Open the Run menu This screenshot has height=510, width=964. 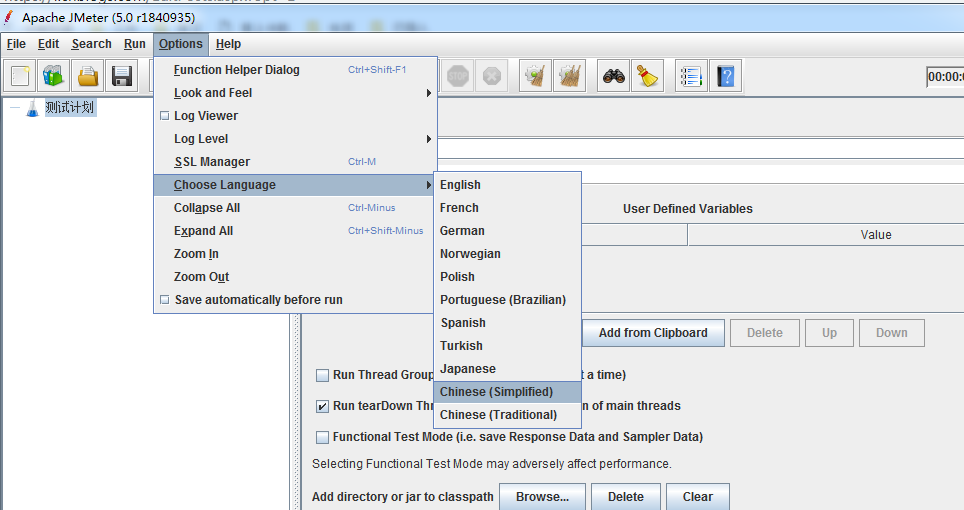click(x=135, y=44)
